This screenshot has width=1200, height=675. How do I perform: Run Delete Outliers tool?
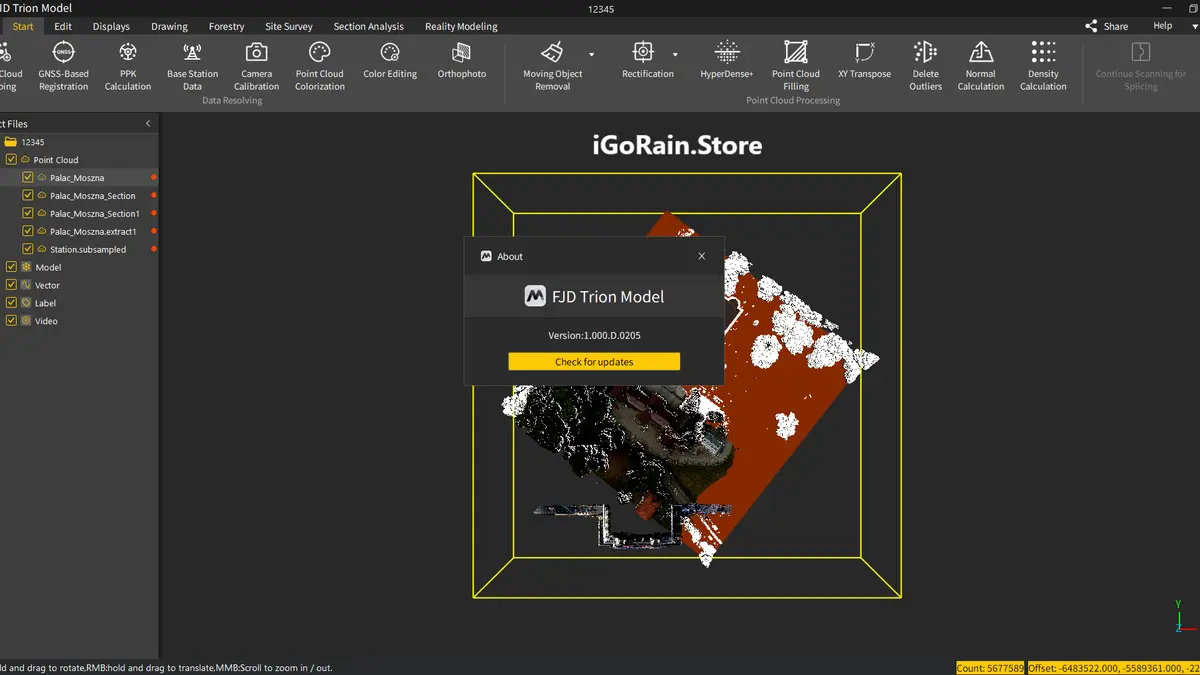point(926,66)
